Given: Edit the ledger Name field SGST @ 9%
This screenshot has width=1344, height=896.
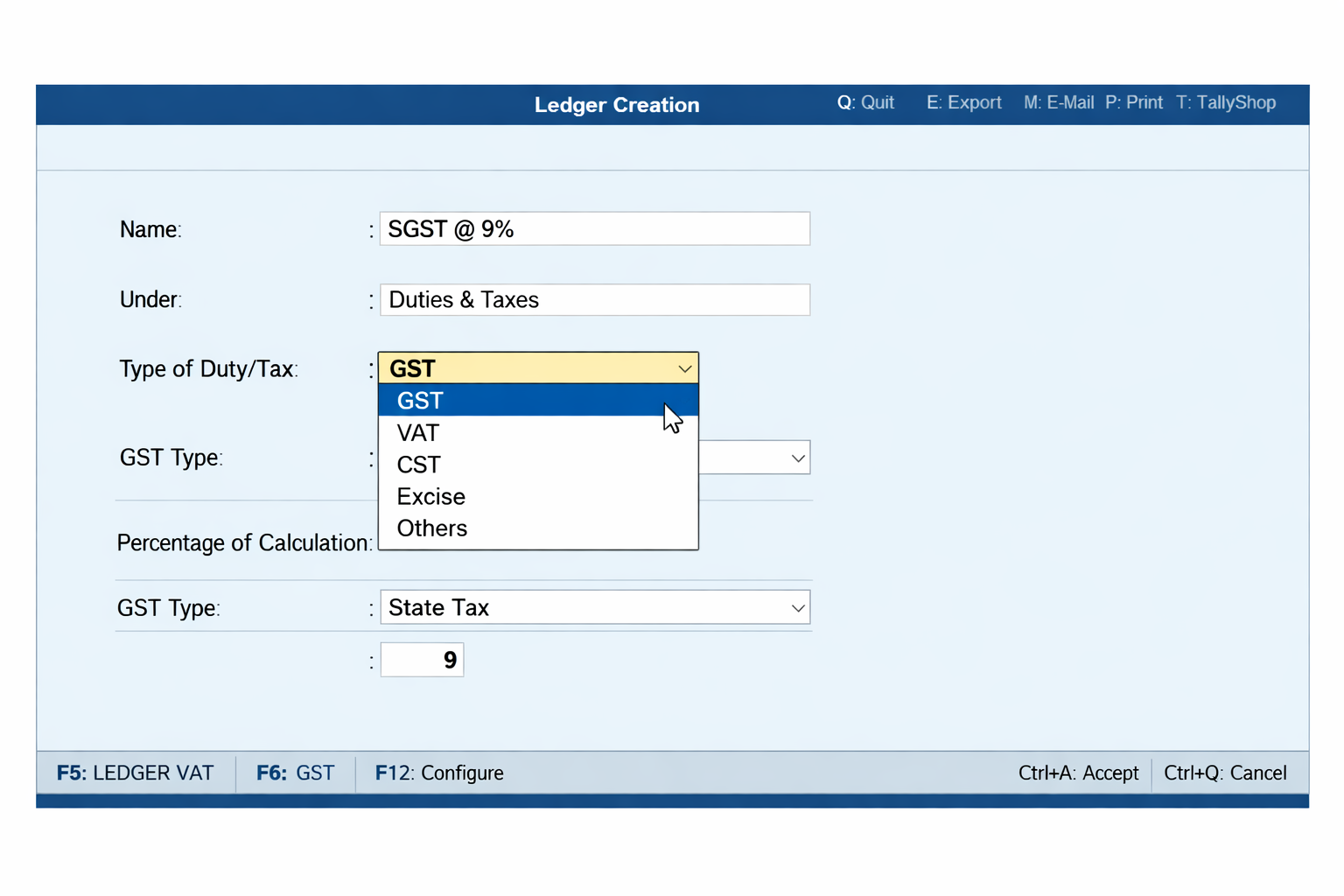Looking at the screenshot, I should coord(594,228).
